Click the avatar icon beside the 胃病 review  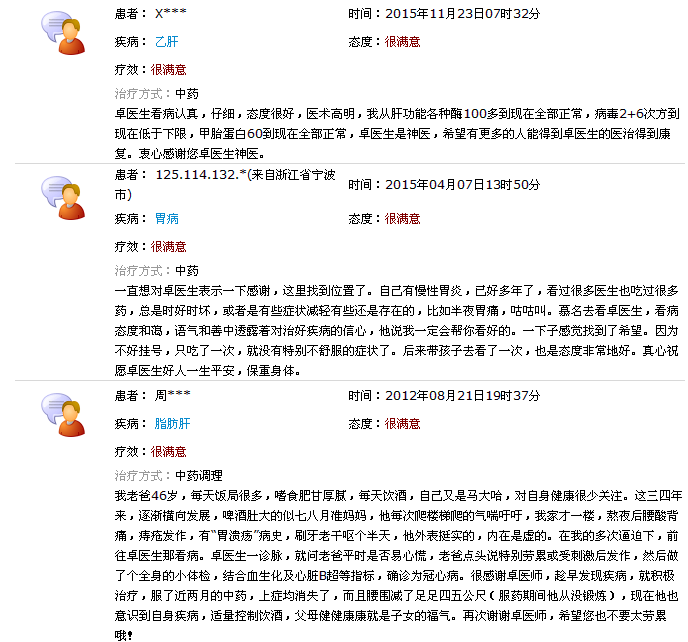(x=64, y=198)
